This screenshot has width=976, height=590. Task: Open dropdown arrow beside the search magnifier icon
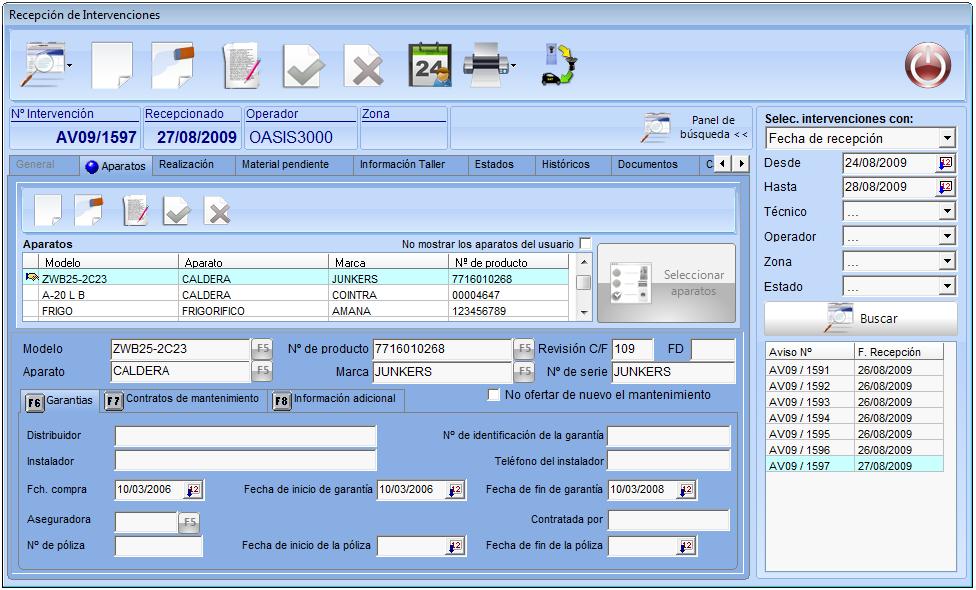pyautogui.click(x=69, y=65)
